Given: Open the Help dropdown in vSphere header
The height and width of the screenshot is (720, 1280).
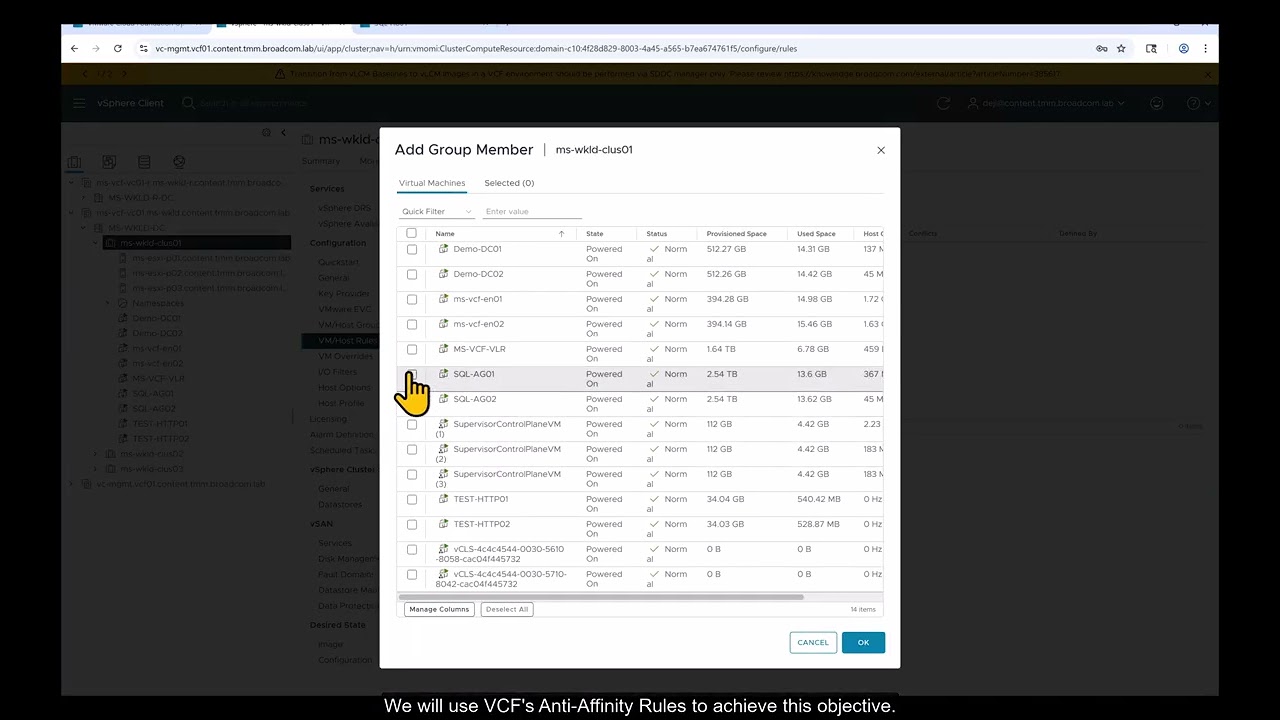Looking at the screenshot, I should [1198, 103].
